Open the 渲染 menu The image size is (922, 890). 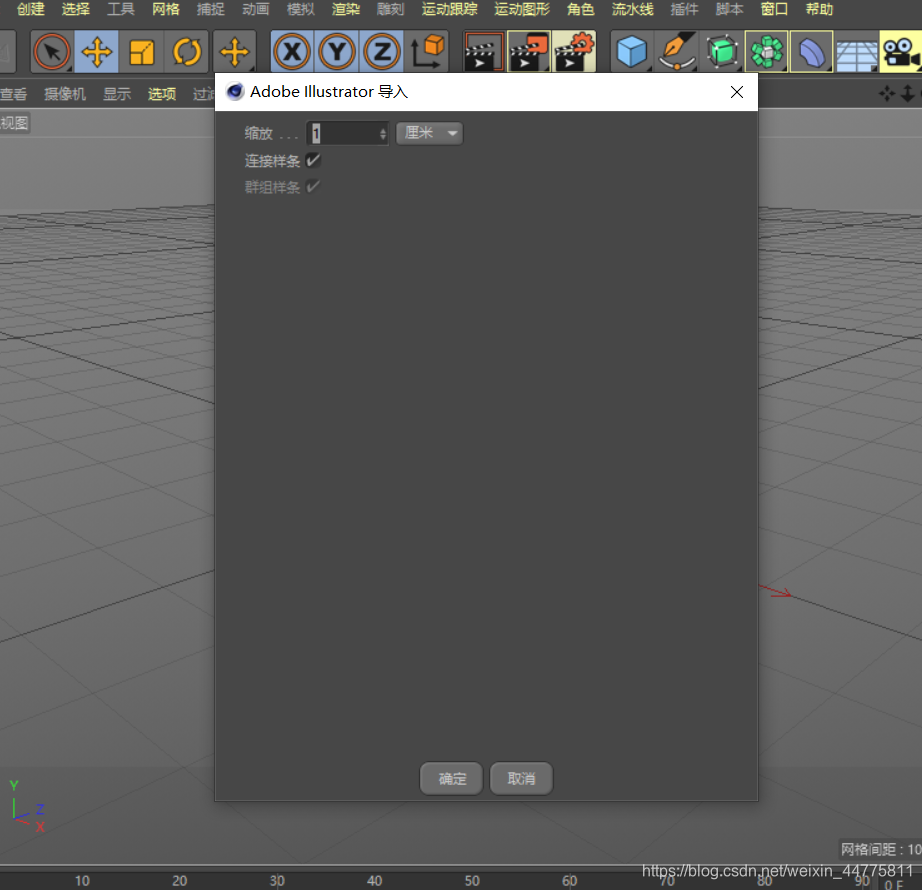pos(346,9)
